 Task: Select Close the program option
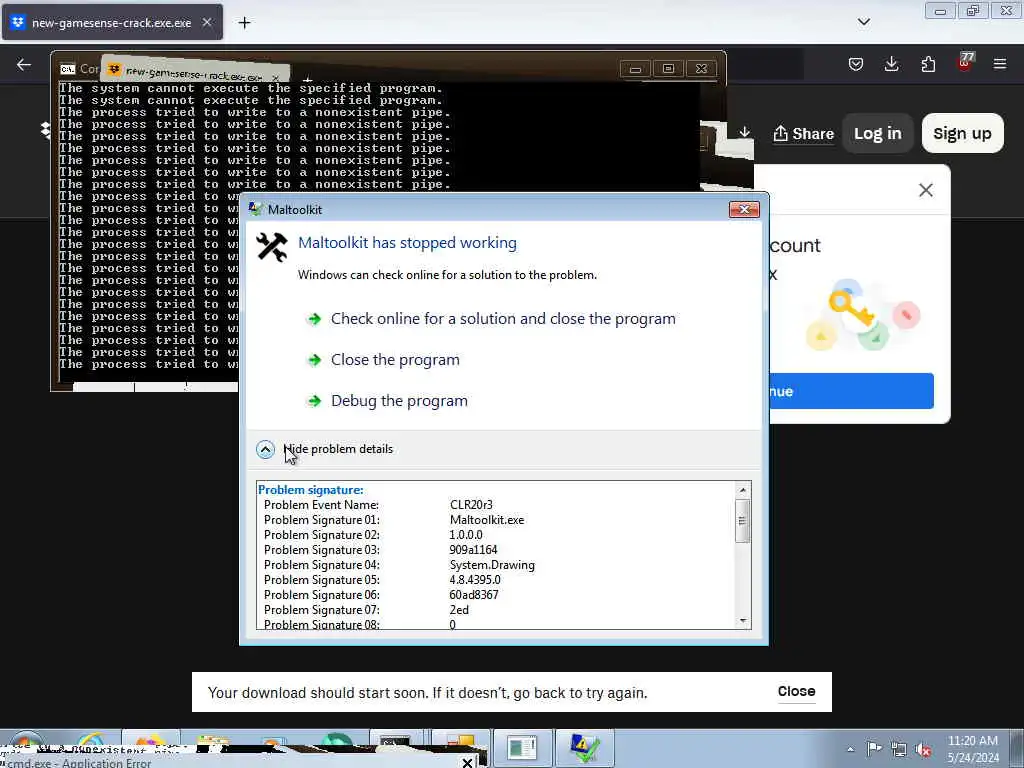[x=395, y=360]
